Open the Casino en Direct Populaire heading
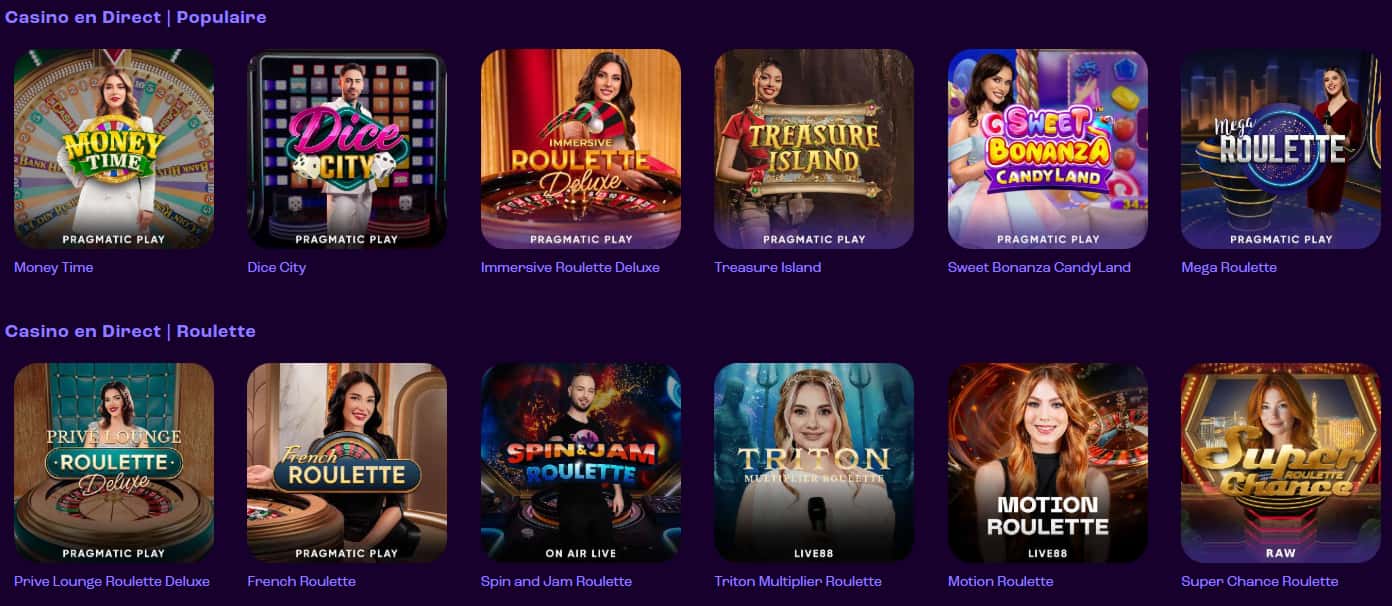The width and height of the screenshot is (1392, 606). coord(136,17)
